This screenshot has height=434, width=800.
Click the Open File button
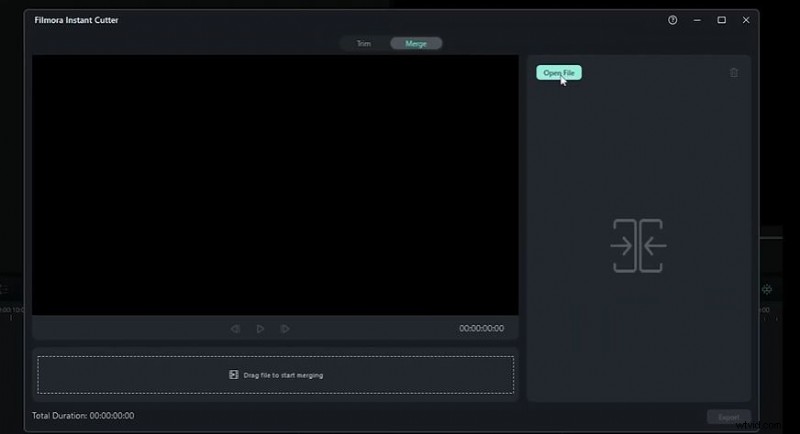point(559,73)
